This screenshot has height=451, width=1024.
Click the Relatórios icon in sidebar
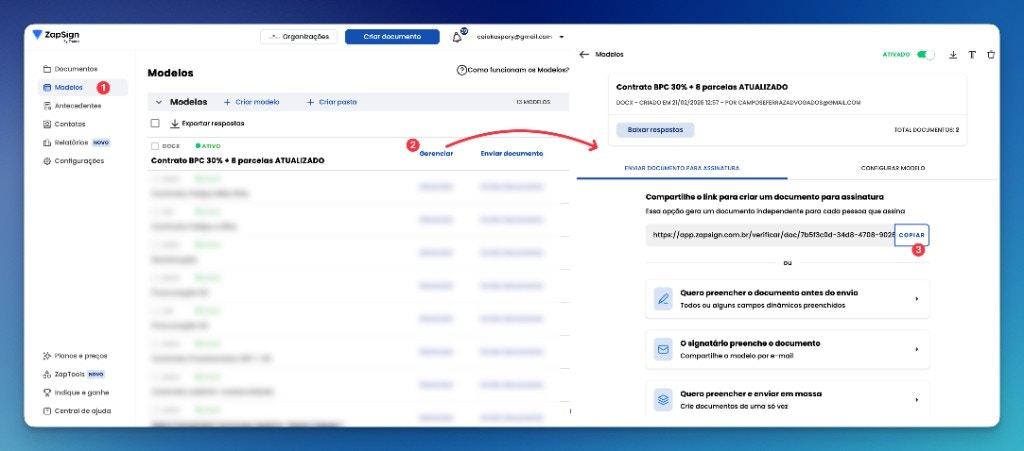tap(46, 142)
